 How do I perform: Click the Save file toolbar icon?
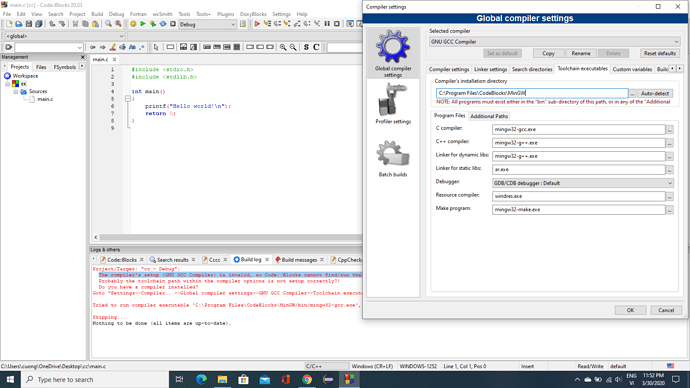pyautogui.click(x=29, y=24)
